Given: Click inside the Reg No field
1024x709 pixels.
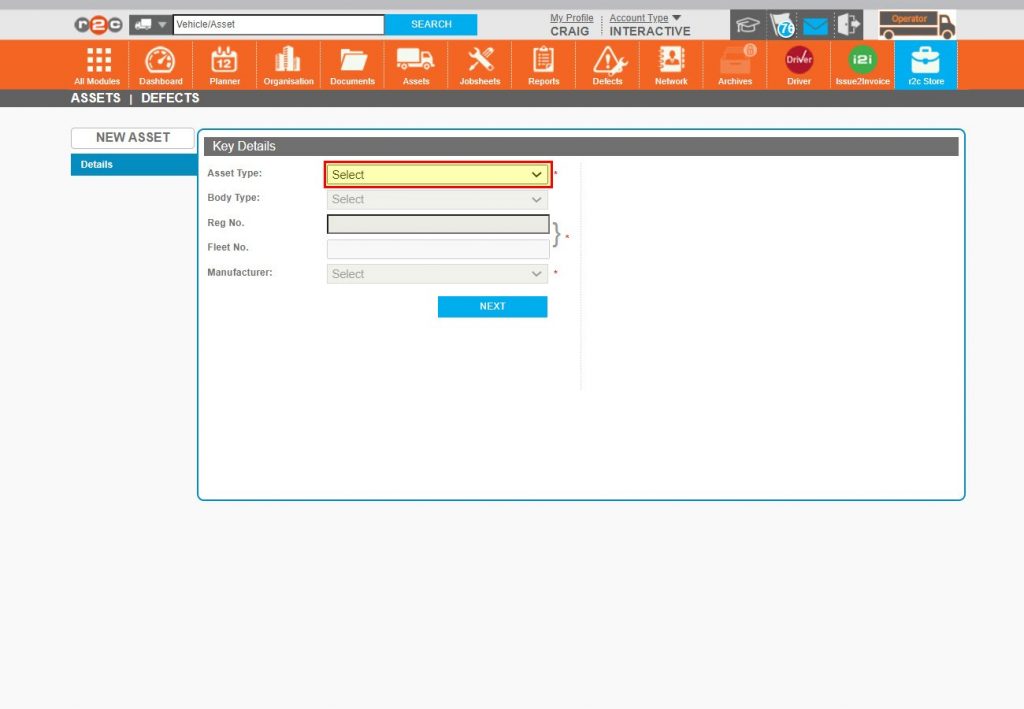Looking at the screenshot, I should point(437,223).
